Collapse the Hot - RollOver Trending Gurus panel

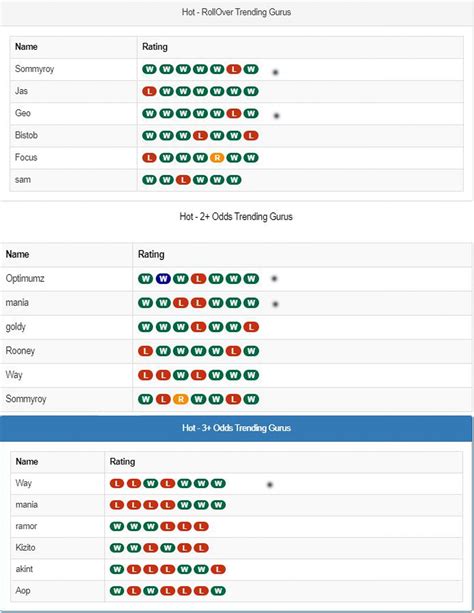pyautogui.click(x=236, y=12)
